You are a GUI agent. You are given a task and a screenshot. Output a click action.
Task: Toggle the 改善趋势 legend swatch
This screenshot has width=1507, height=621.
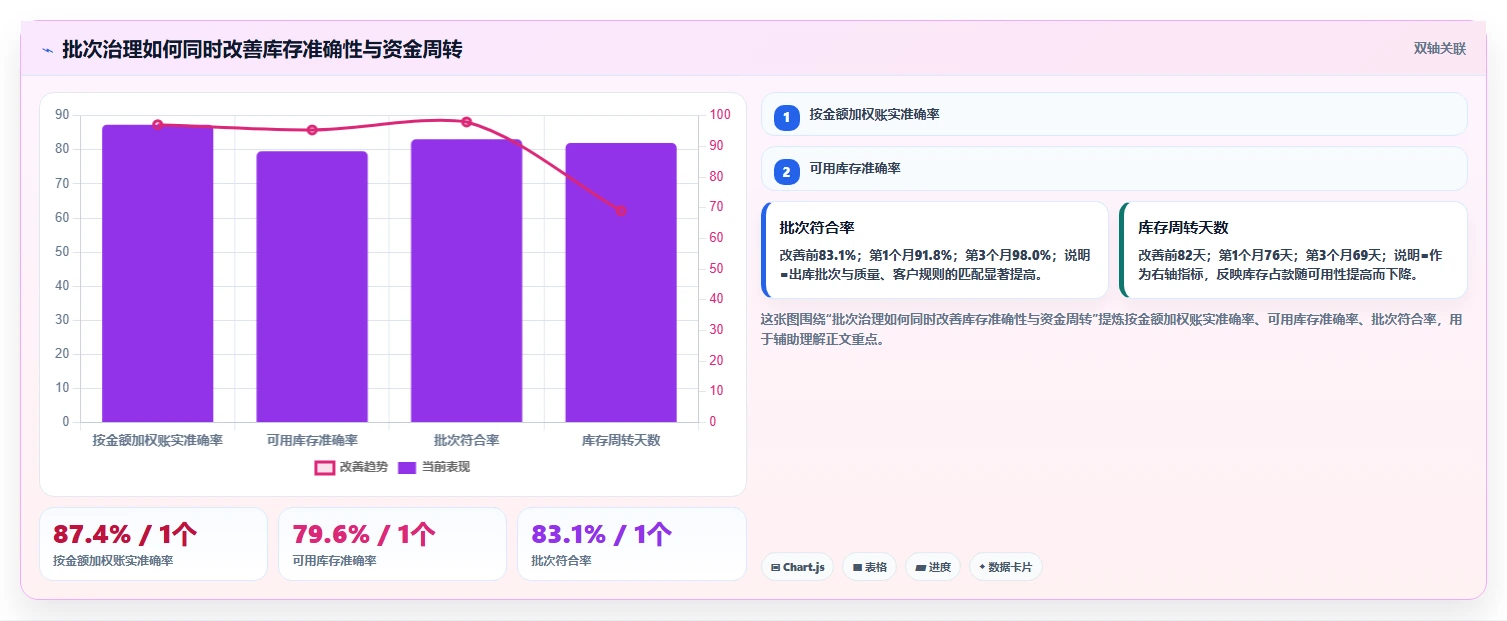[324, 467]
